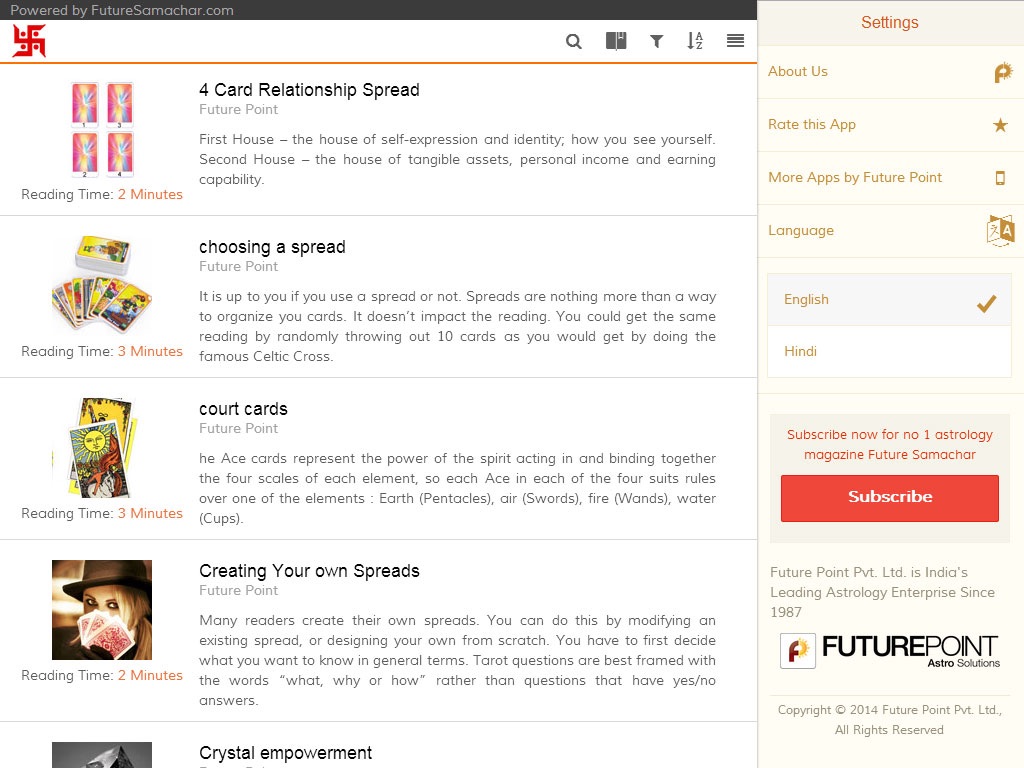1024x768 pixels.
Task: Click the checkmark next to English
Action: point(986,303)
